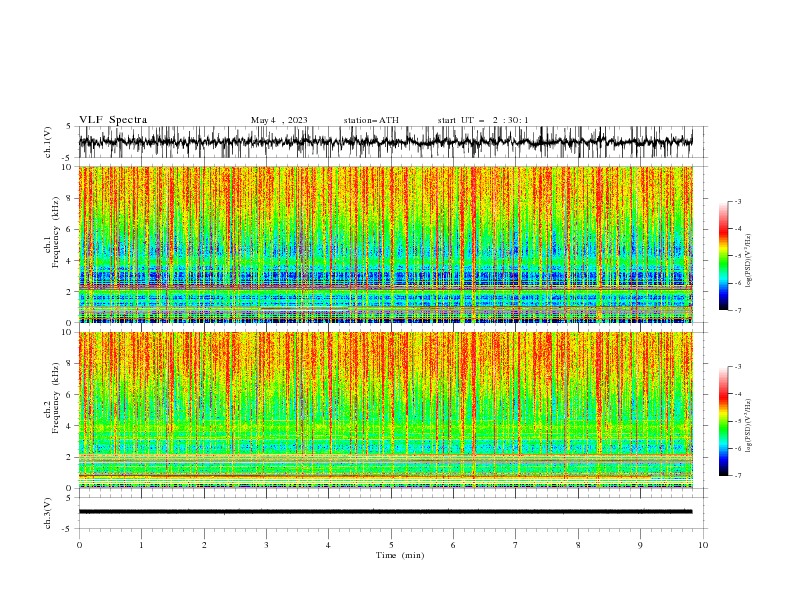Screen dimensions: 792x612
Task: Click the 'ch.1 Frequency (kHz)' axis label
Action: pos(52,233)
